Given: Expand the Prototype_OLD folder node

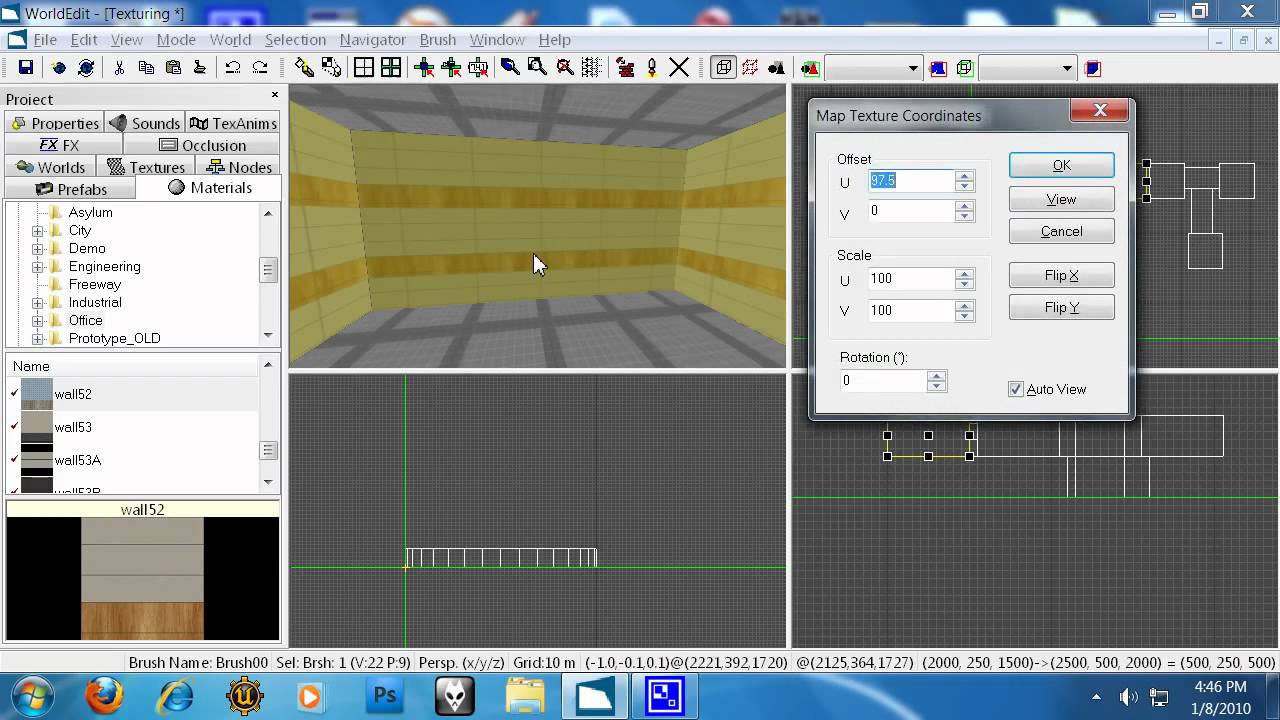Looking at the screenshot, I should 38,338.
